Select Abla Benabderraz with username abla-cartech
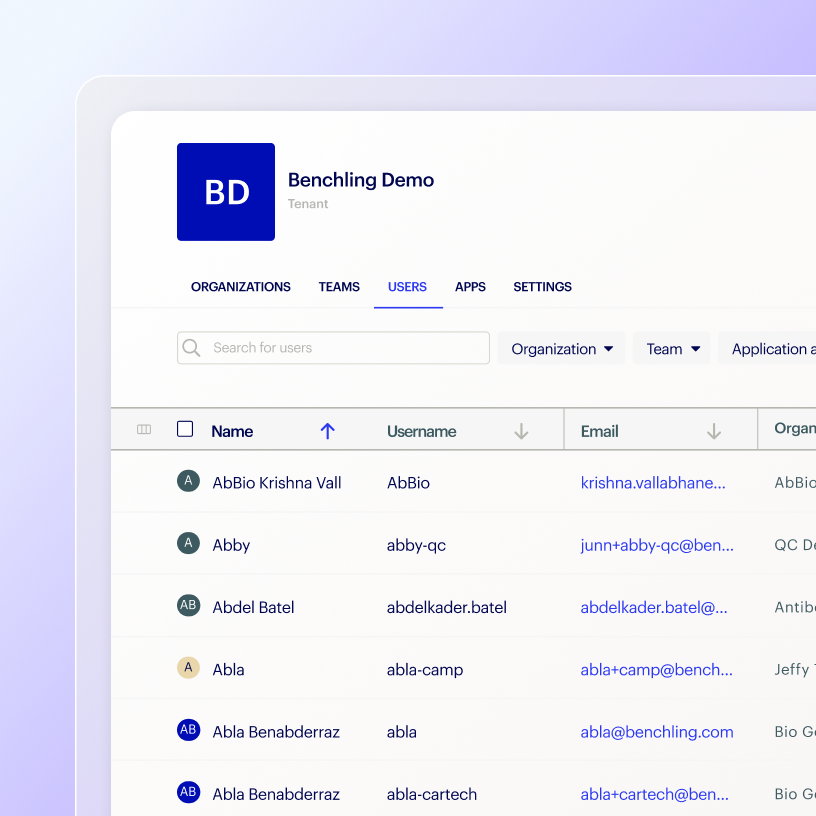 276,794
